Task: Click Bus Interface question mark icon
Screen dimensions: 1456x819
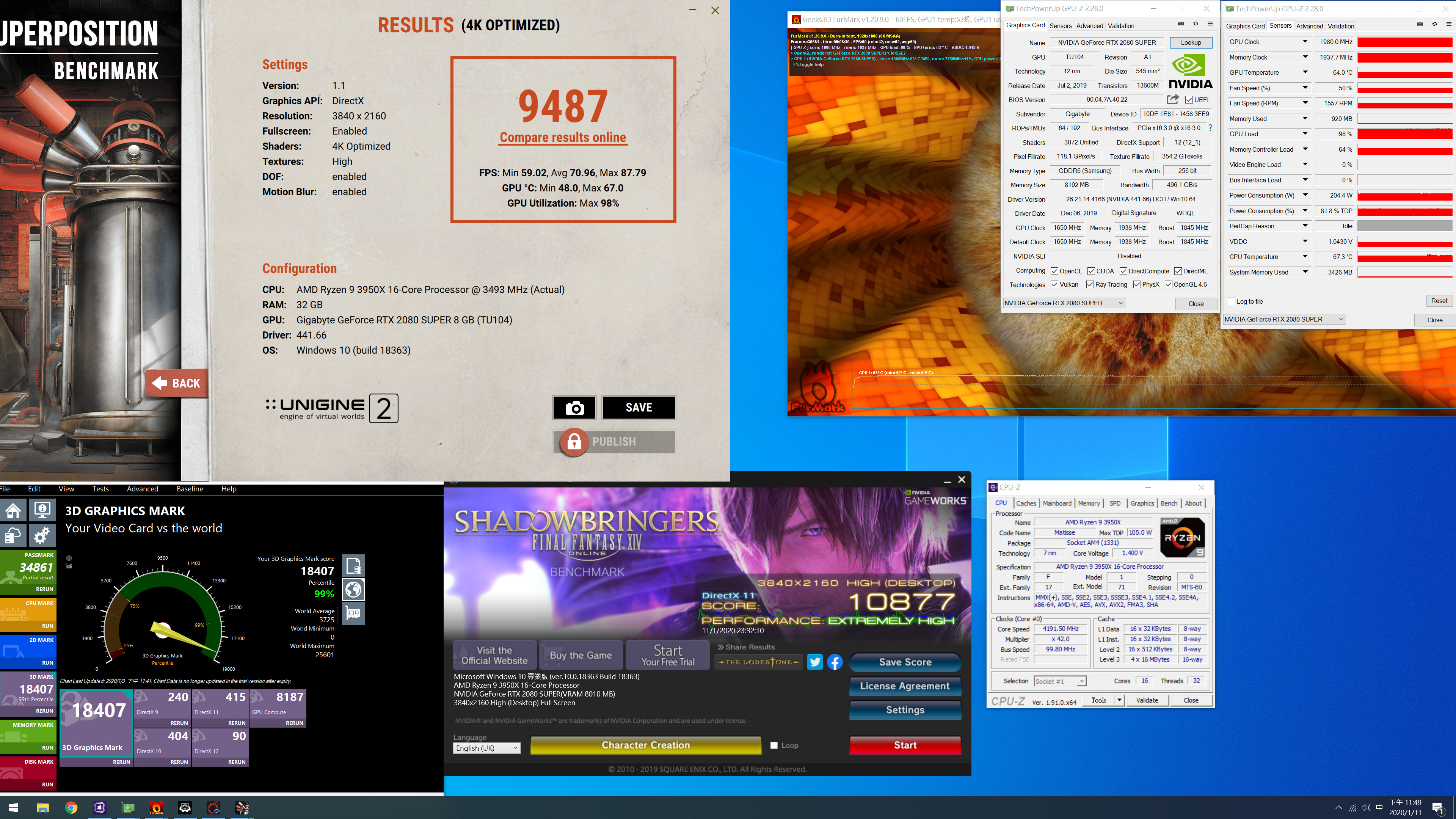Action: click(x=1210, y=128)
